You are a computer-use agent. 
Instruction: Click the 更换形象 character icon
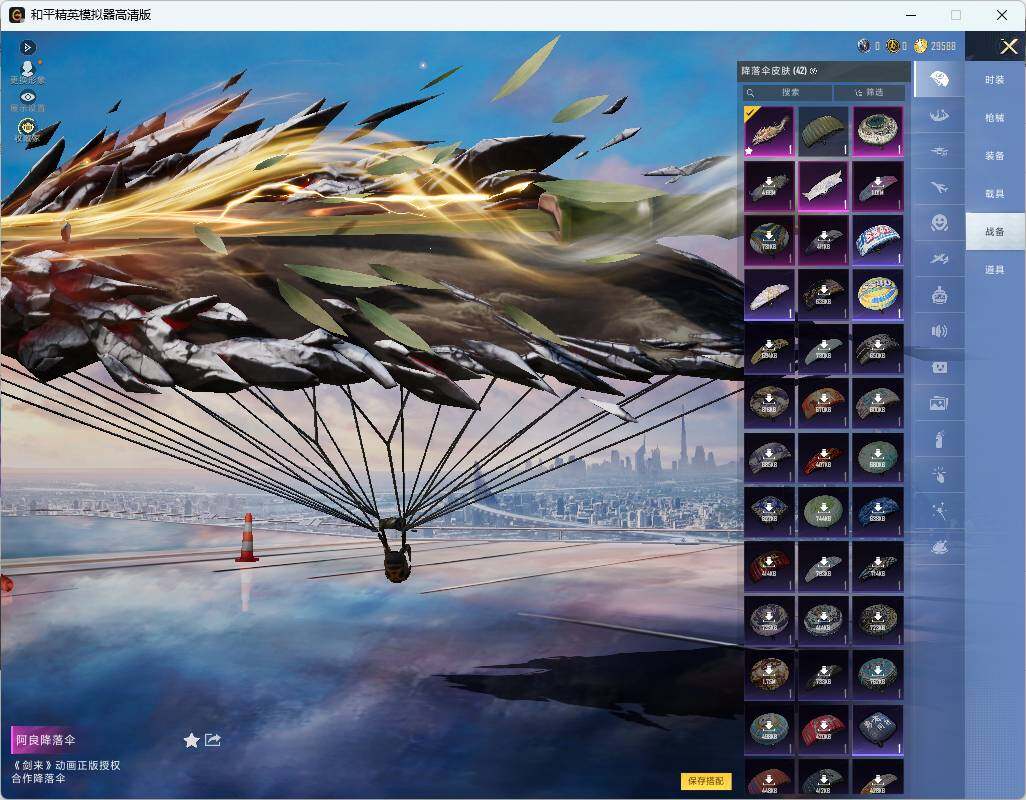click(27, 72)
